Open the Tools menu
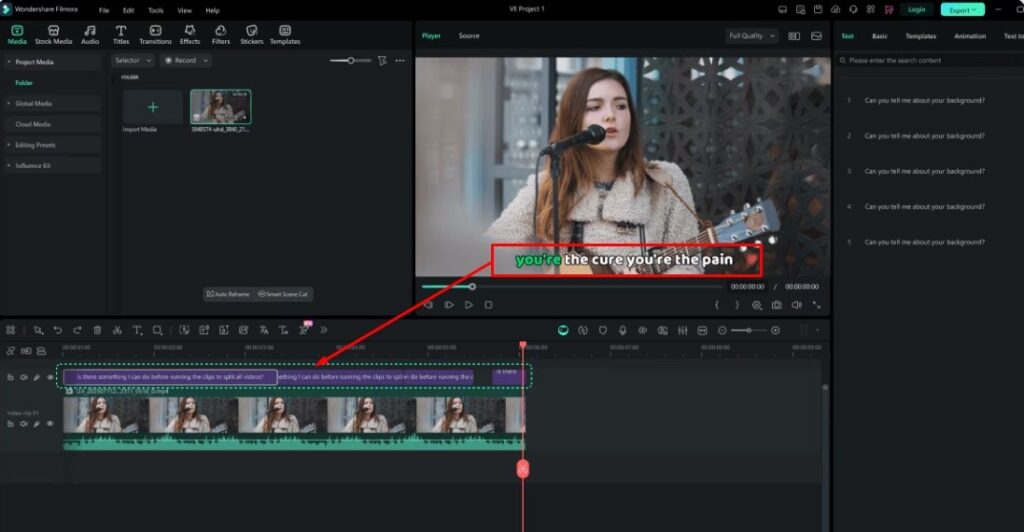 pyautogui.click(x=155, y=10)
